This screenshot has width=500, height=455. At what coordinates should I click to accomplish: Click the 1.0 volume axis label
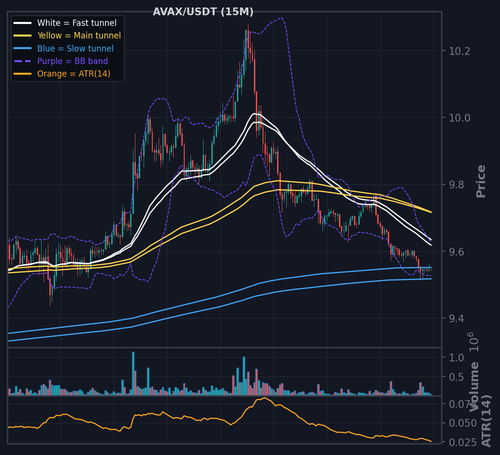[457, 358]
